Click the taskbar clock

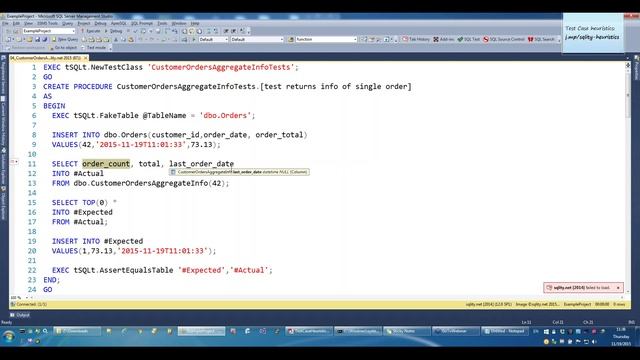(621, 336)
